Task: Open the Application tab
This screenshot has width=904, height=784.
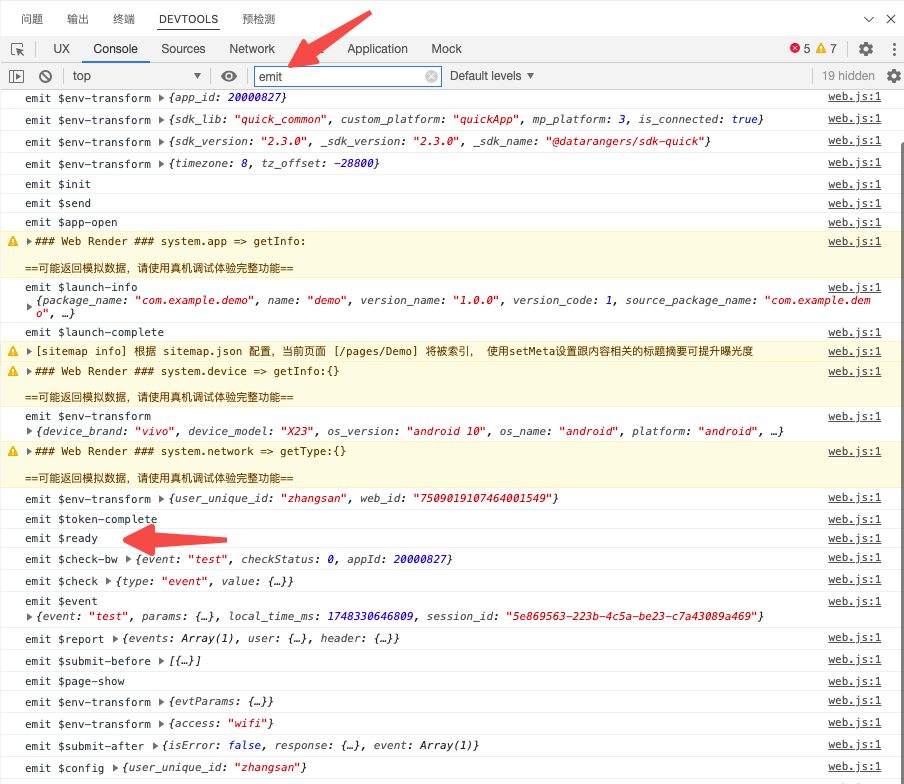Action: pyautogui.click(x=377, y=49)
